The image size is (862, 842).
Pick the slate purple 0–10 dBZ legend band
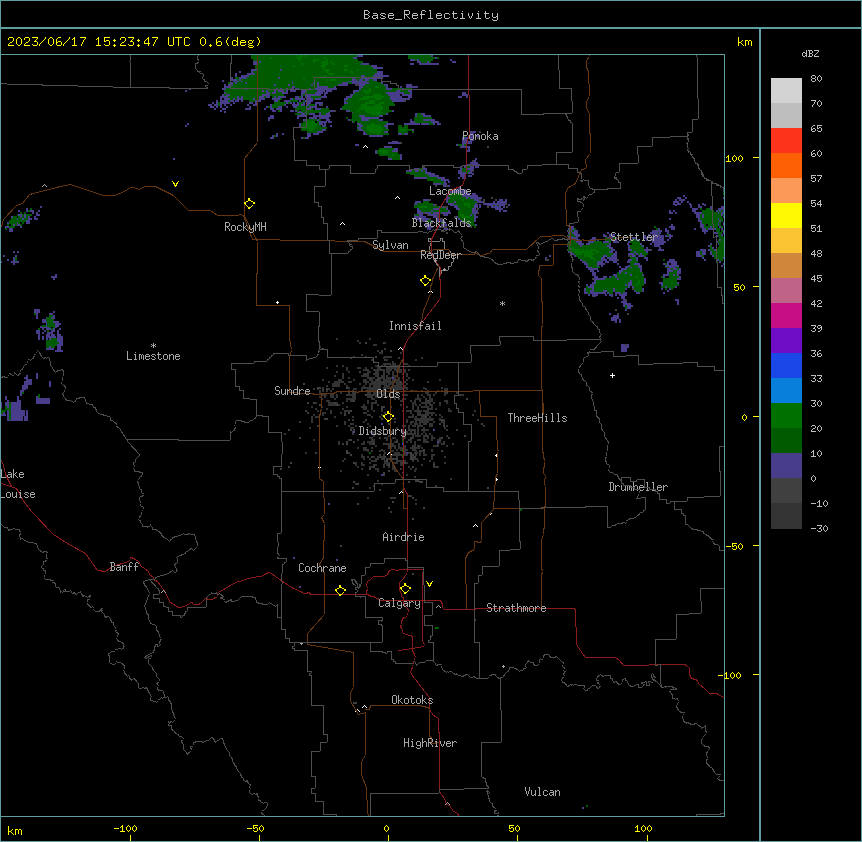tap(786, 466)
